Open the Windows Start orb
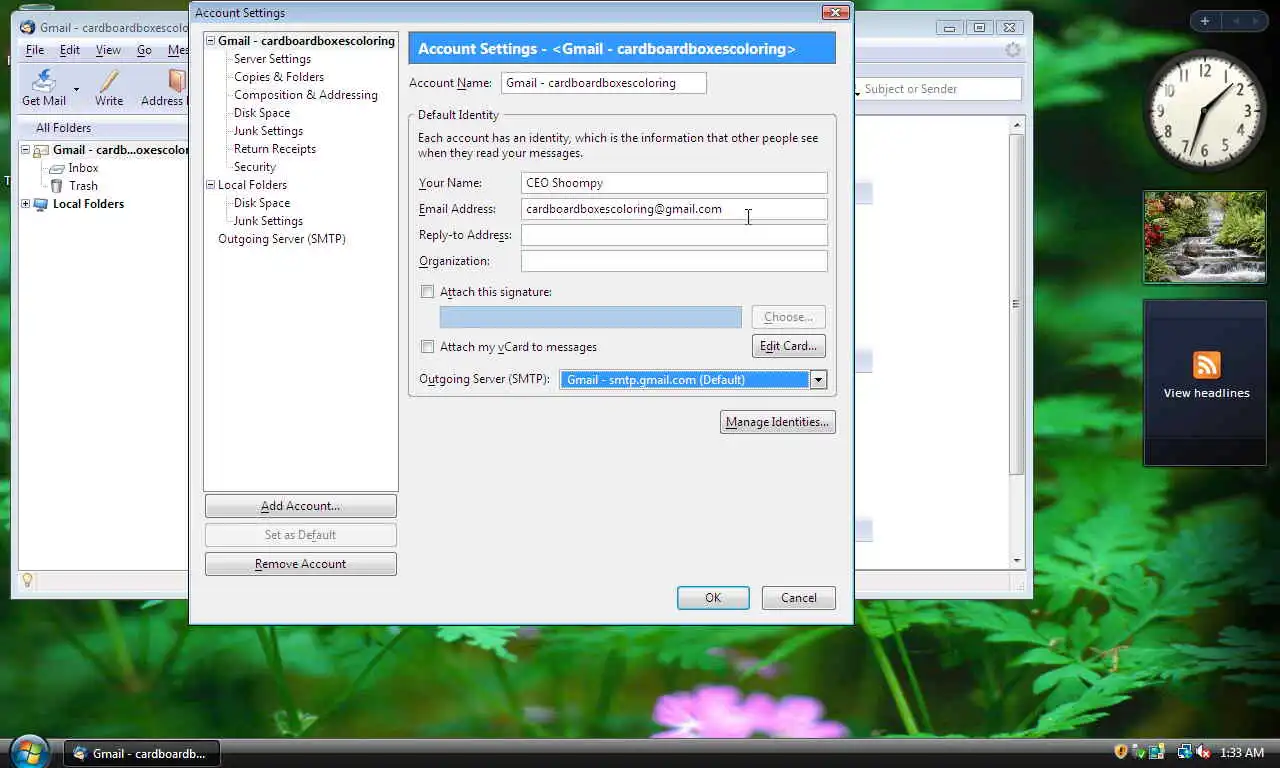Viewport: 1280px width, 768px height. [28, 751]
